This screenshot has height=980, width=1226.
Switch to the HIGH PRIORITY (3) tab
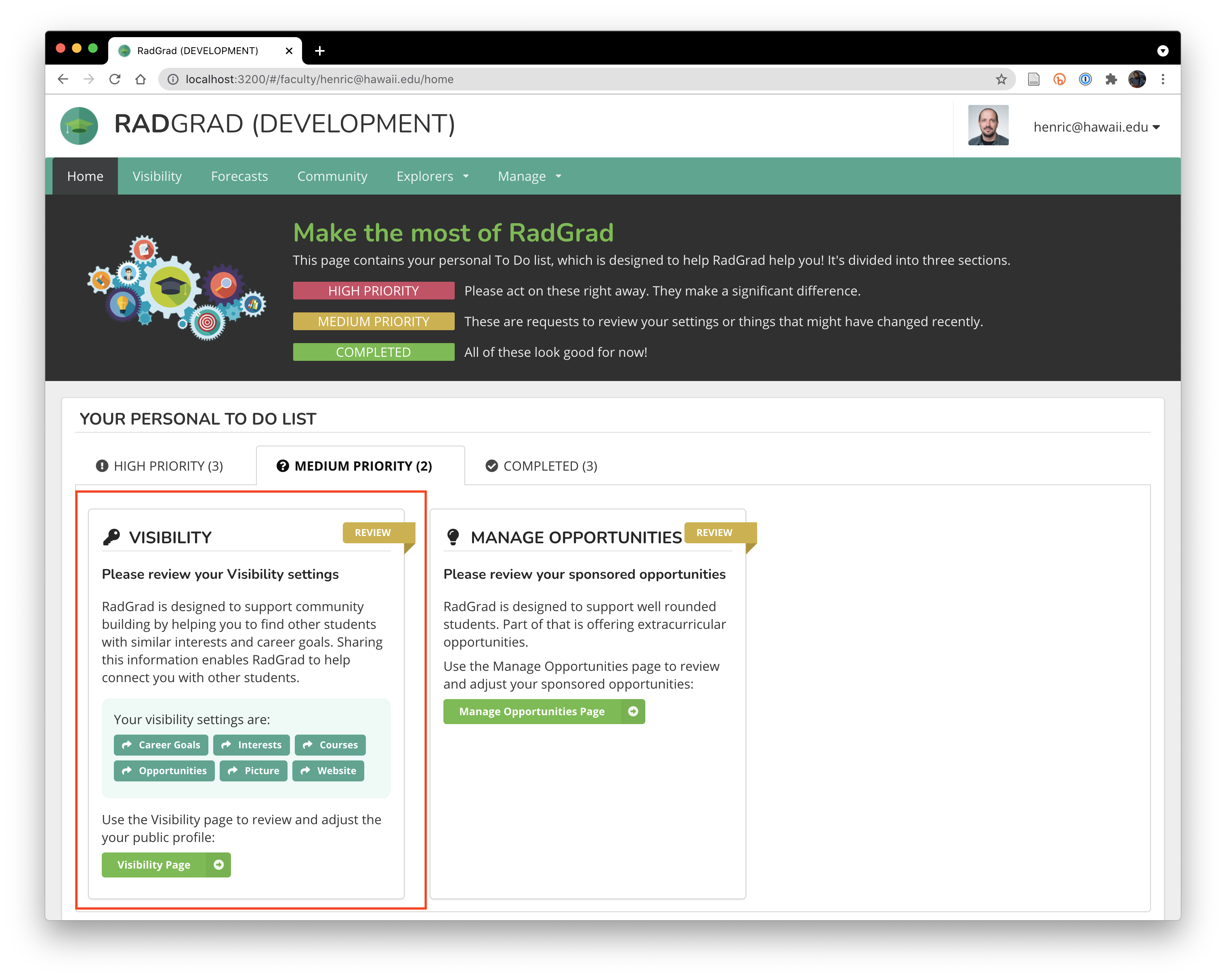click(160, 465)
